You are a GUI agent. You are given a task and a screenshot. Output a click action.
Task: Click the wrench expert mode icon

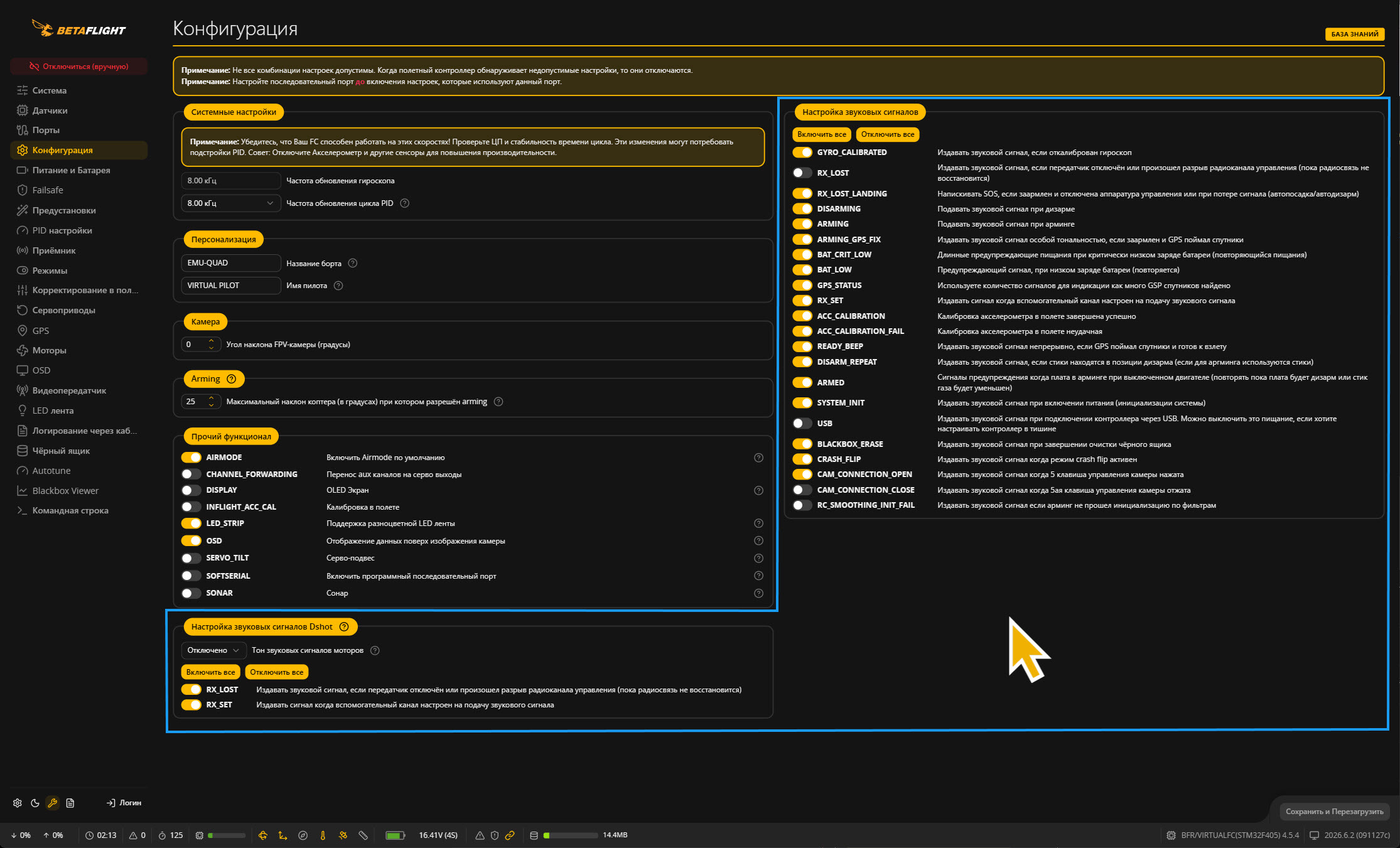(53, 803)
